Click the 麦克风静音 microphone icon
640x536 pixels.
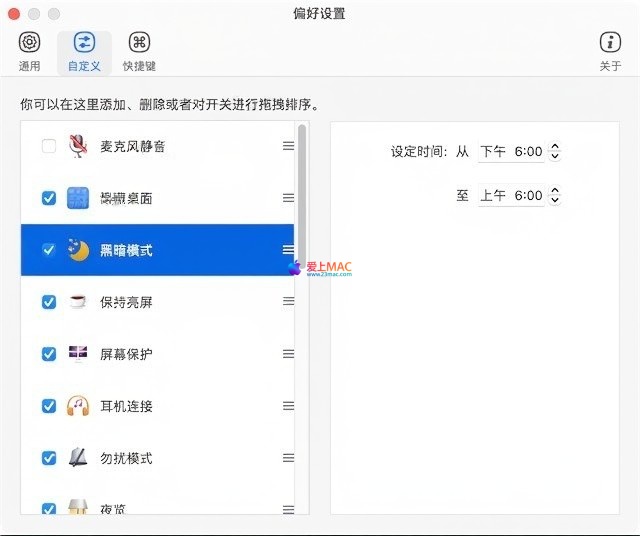pyautogui.click(x=78, y=146)
